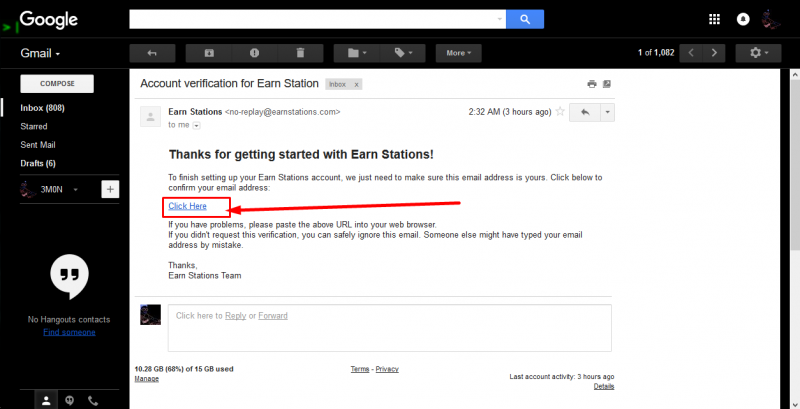The width and height of the screenshot is (800, 409).
Task: Open the settings gear dropdown
Action: point(758,52)
